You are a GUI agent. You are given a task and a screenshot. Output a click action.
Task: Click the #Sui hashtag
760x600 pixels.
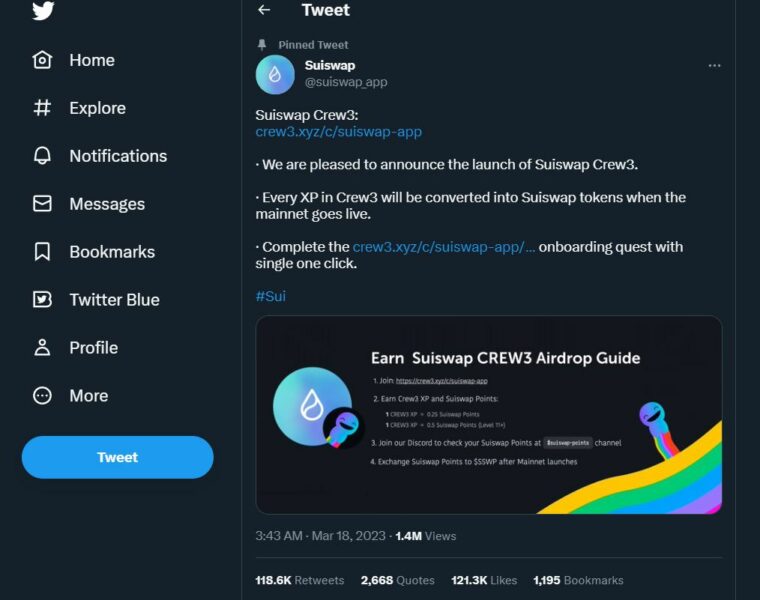click(x=270, y=296)
